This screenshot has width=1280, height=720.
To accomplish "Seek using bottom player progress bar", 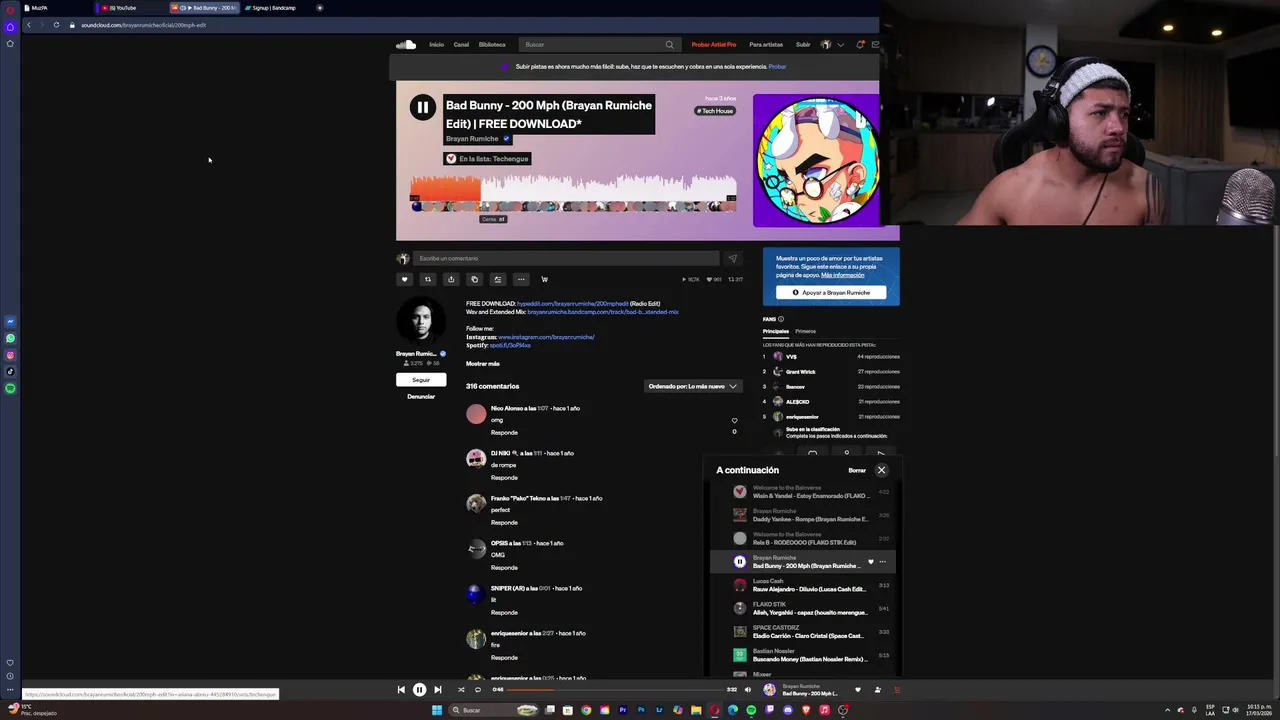I will [616, 689].
